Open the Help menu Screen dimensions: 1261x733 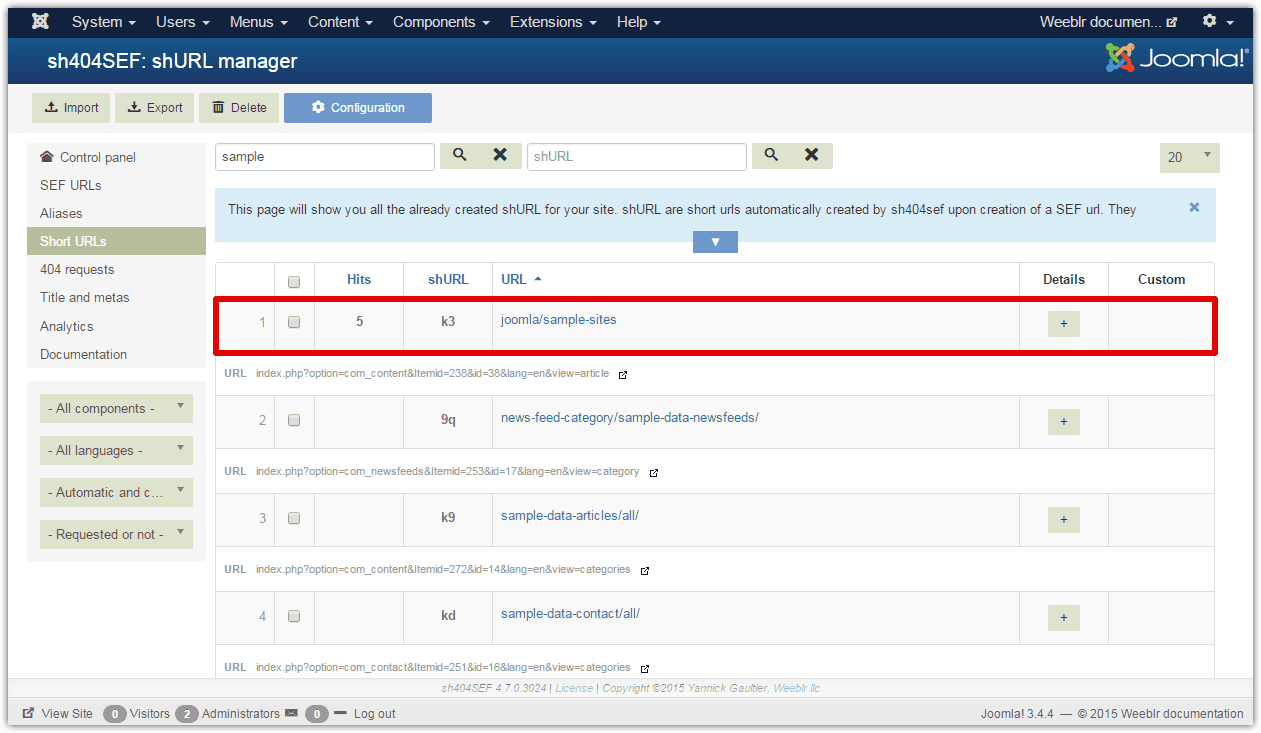click(639, 21)
